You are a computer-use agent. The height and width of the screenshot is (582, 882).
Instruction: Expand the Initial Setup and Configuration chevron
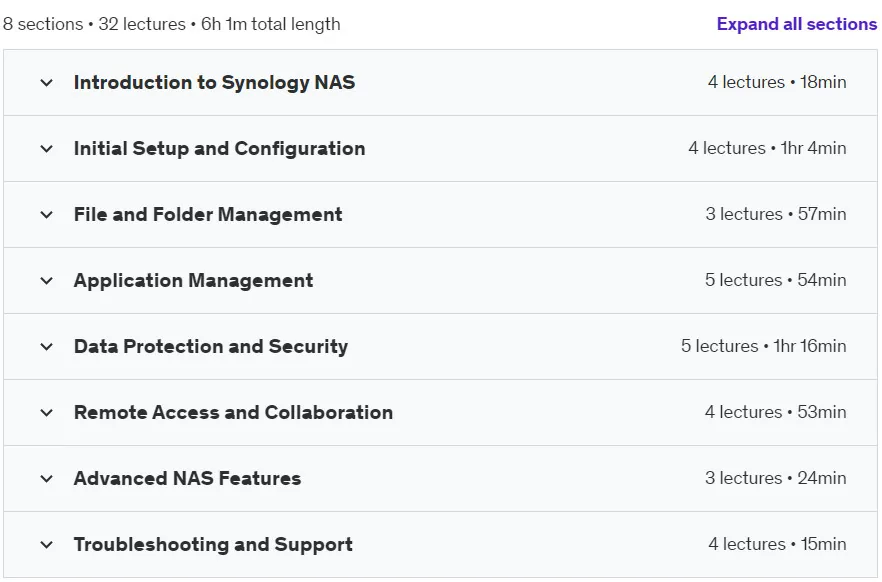click(x=47, y=149)
